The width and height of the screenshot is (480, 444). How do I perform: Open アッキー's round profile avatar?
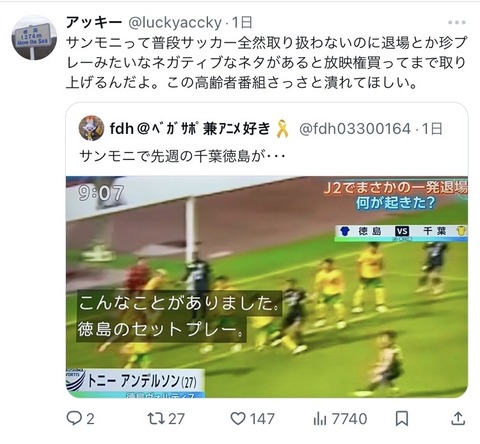coord(34,38)
